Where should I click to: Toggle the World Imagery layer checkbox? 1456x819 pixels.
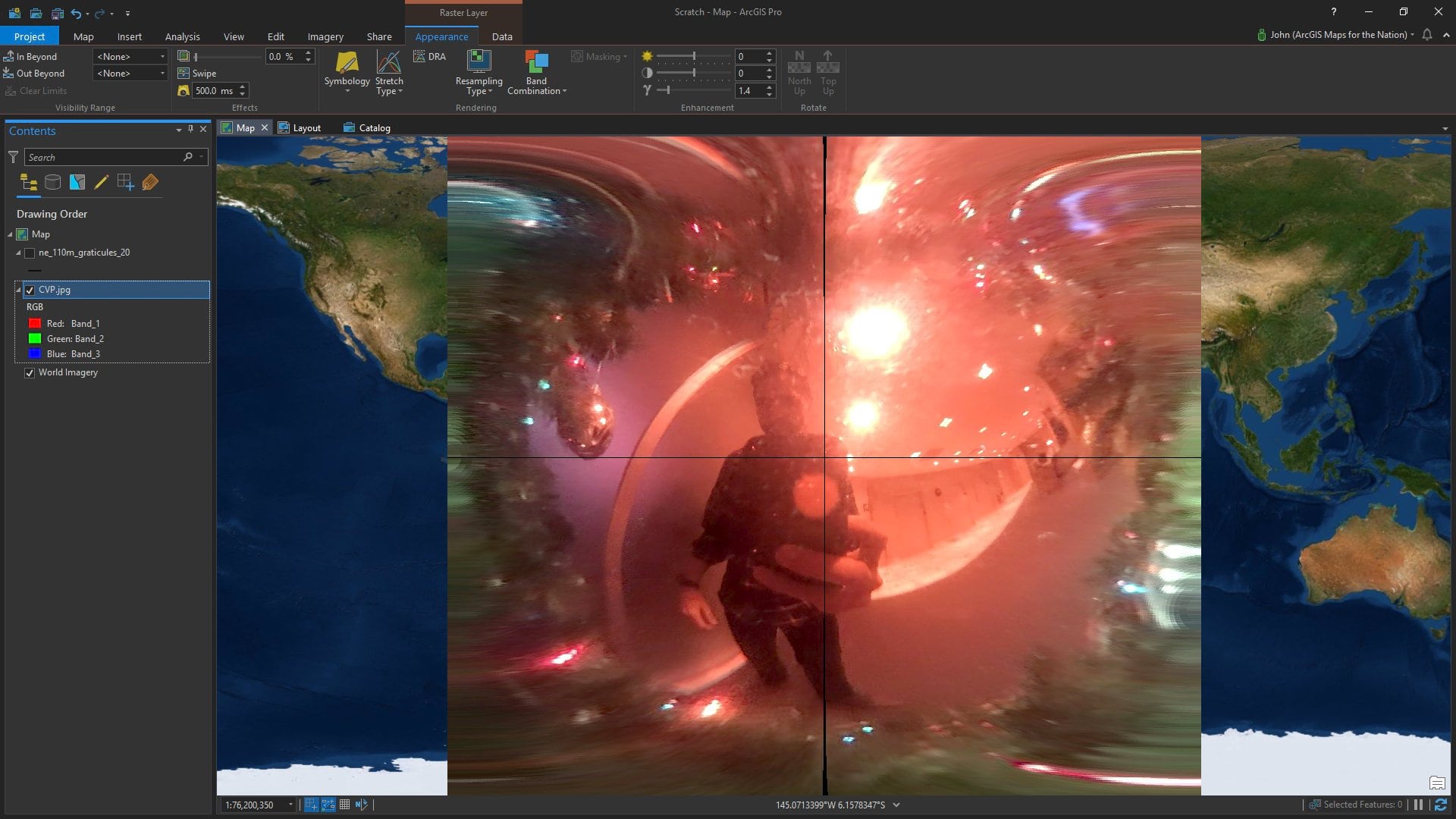click(30, 373)
